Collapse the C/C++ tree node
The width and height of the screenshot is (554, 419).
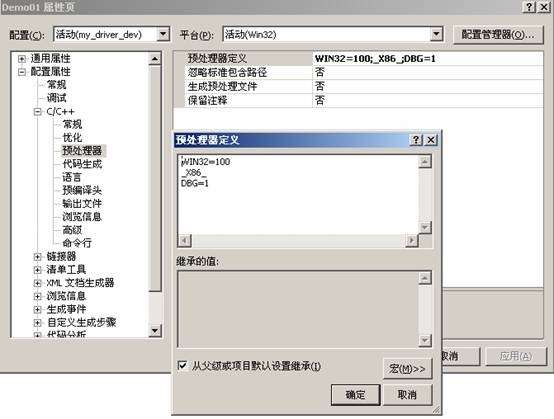pyautogui.click(x=37, y=112)
